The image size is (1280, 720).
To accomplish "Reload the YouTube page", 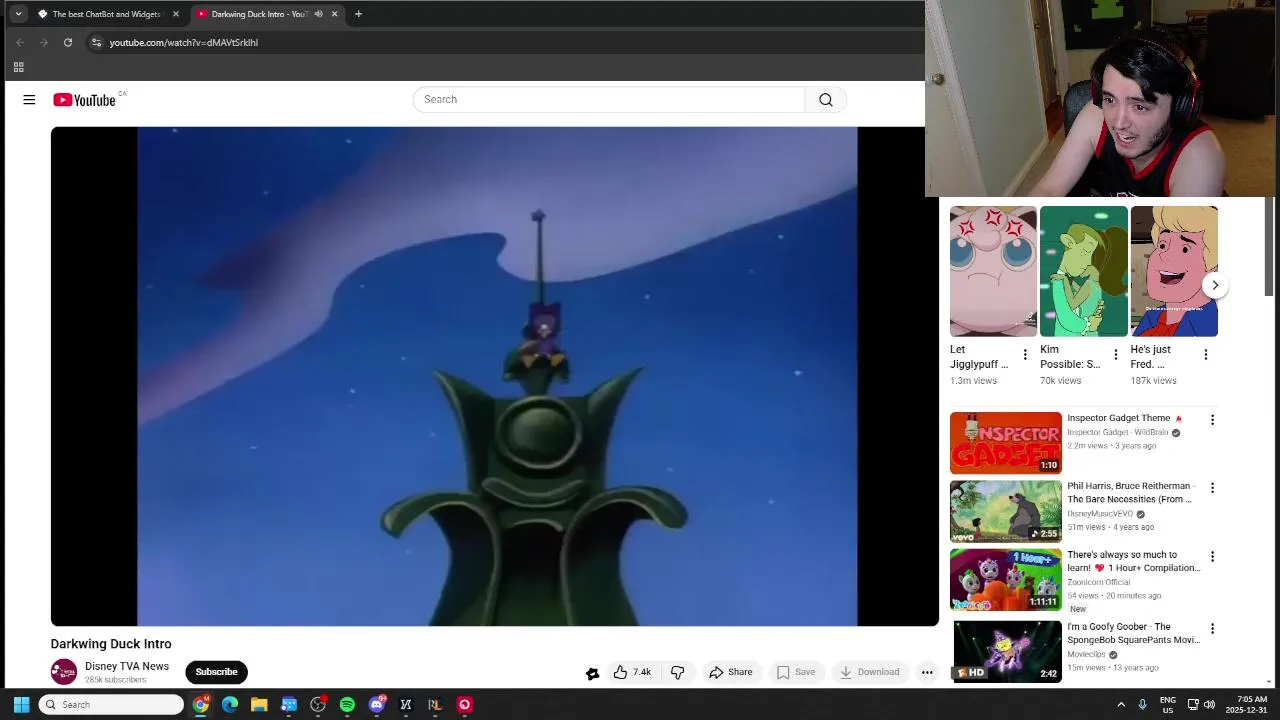I will (x=68, y=42).
